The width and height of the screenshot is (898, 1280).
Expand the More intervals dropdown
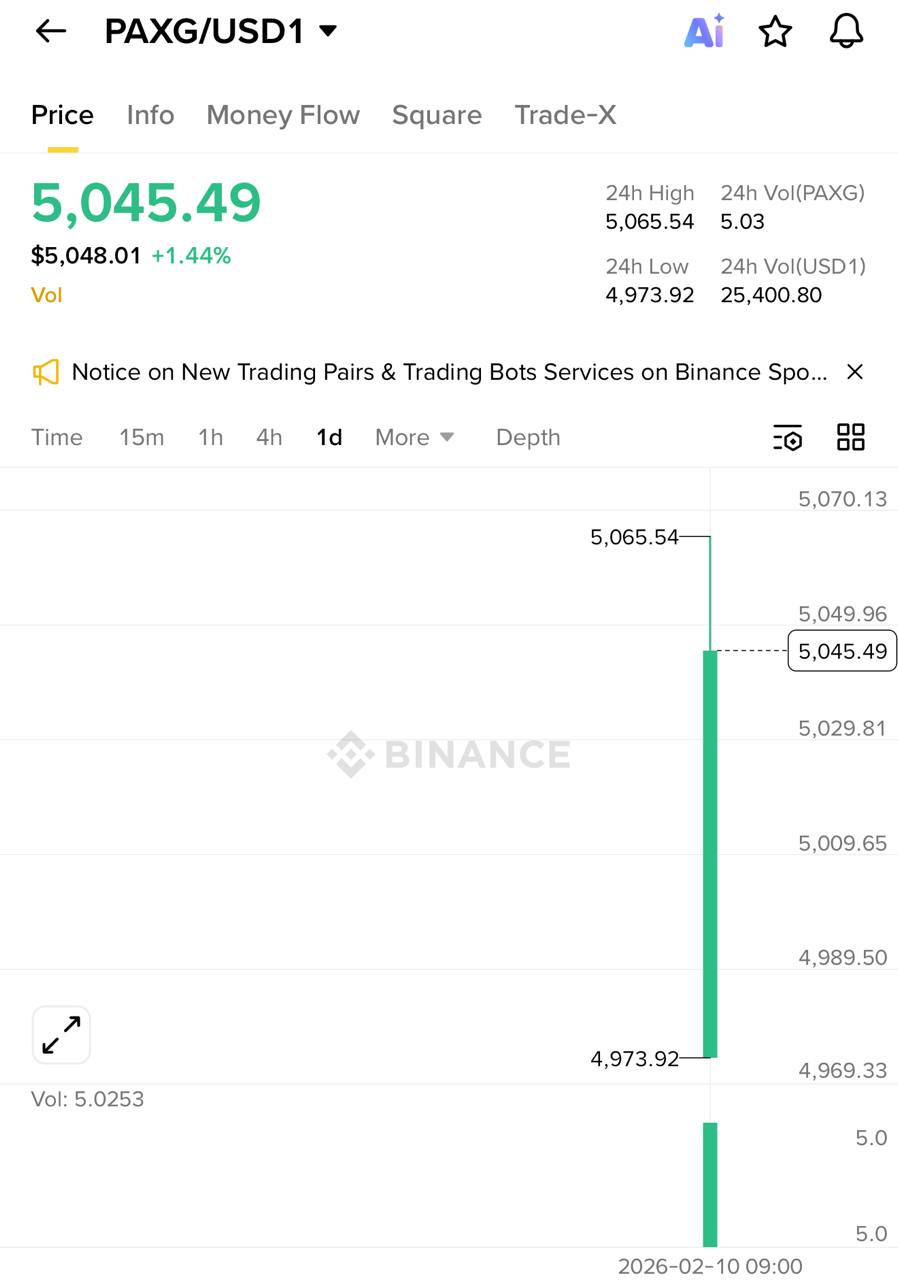[x=414, y=437]
